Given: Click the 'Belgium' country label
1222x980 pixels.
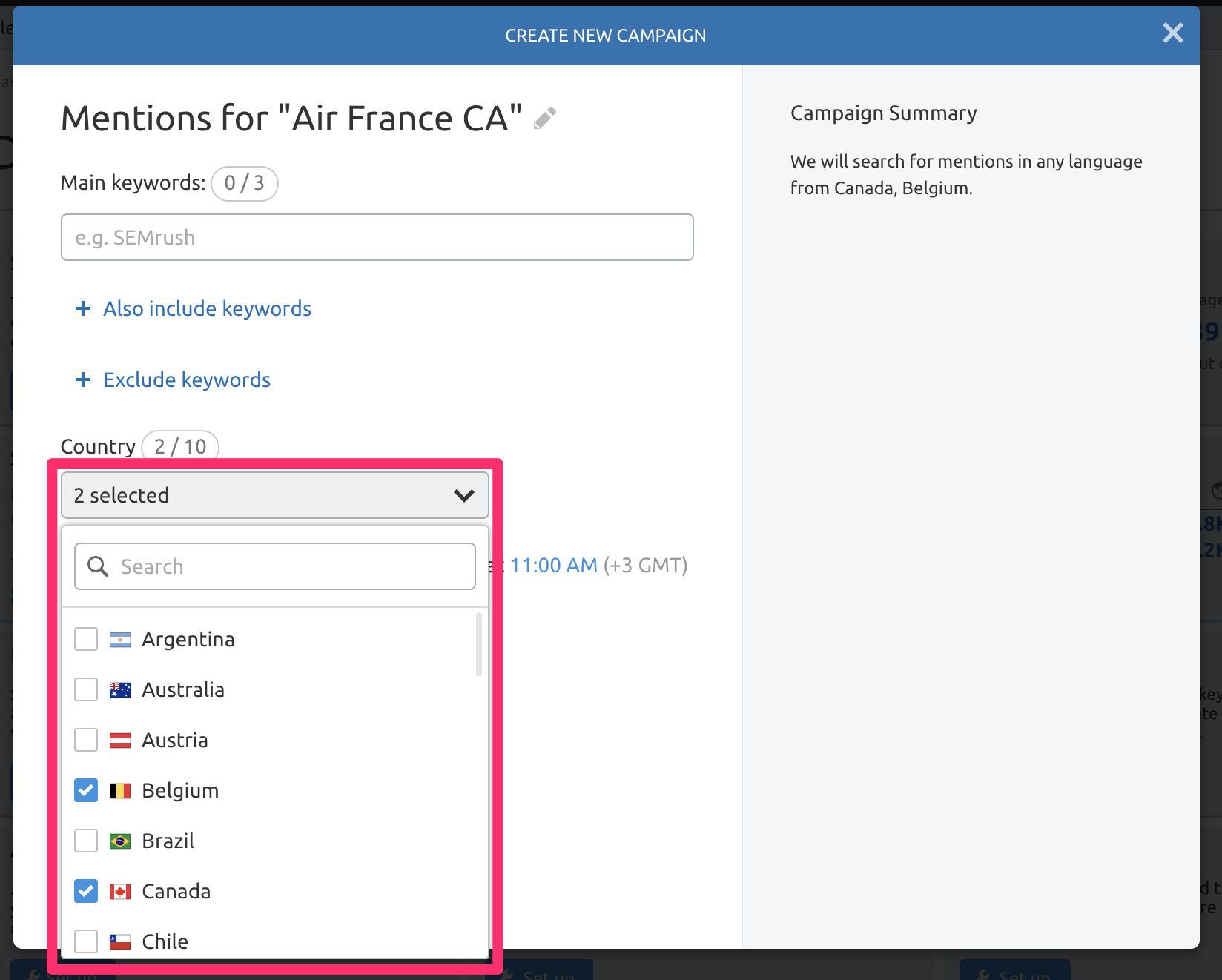Looking at the screenshot, I should [x=180, y=790].
